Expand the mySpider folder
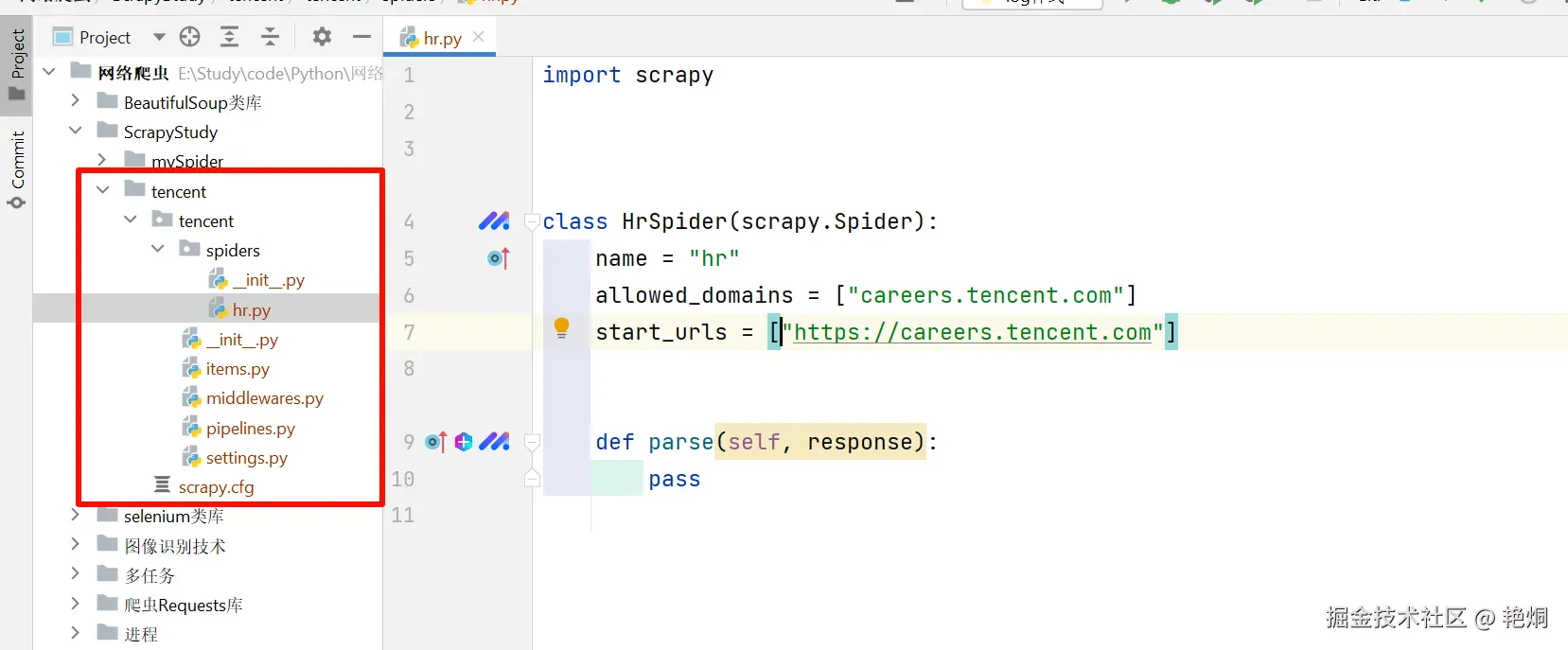 (102, 160)
